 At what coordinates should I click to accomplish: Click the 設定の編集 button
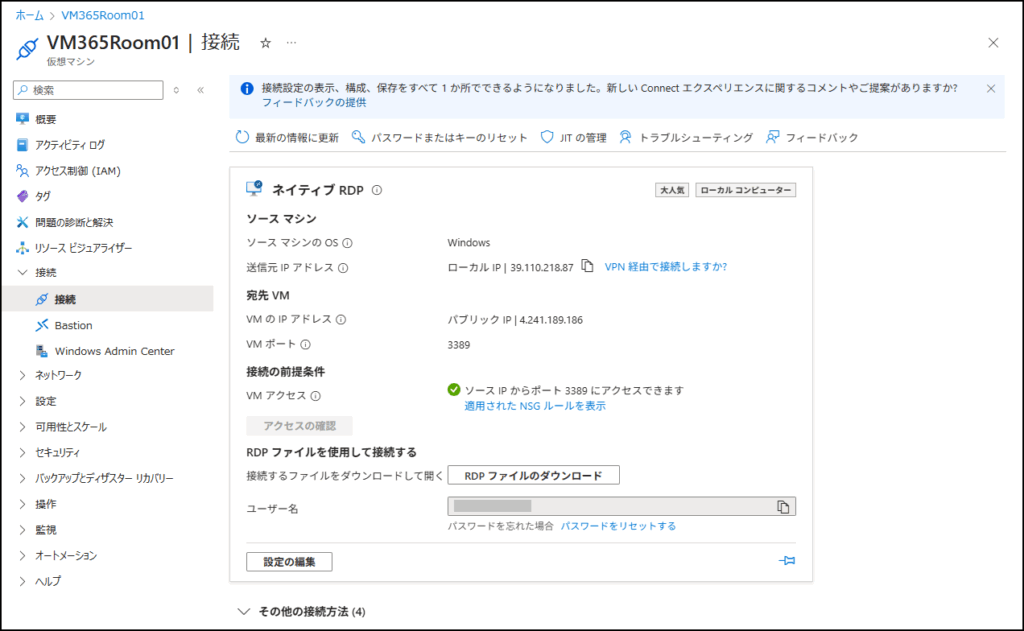point(289,561)
